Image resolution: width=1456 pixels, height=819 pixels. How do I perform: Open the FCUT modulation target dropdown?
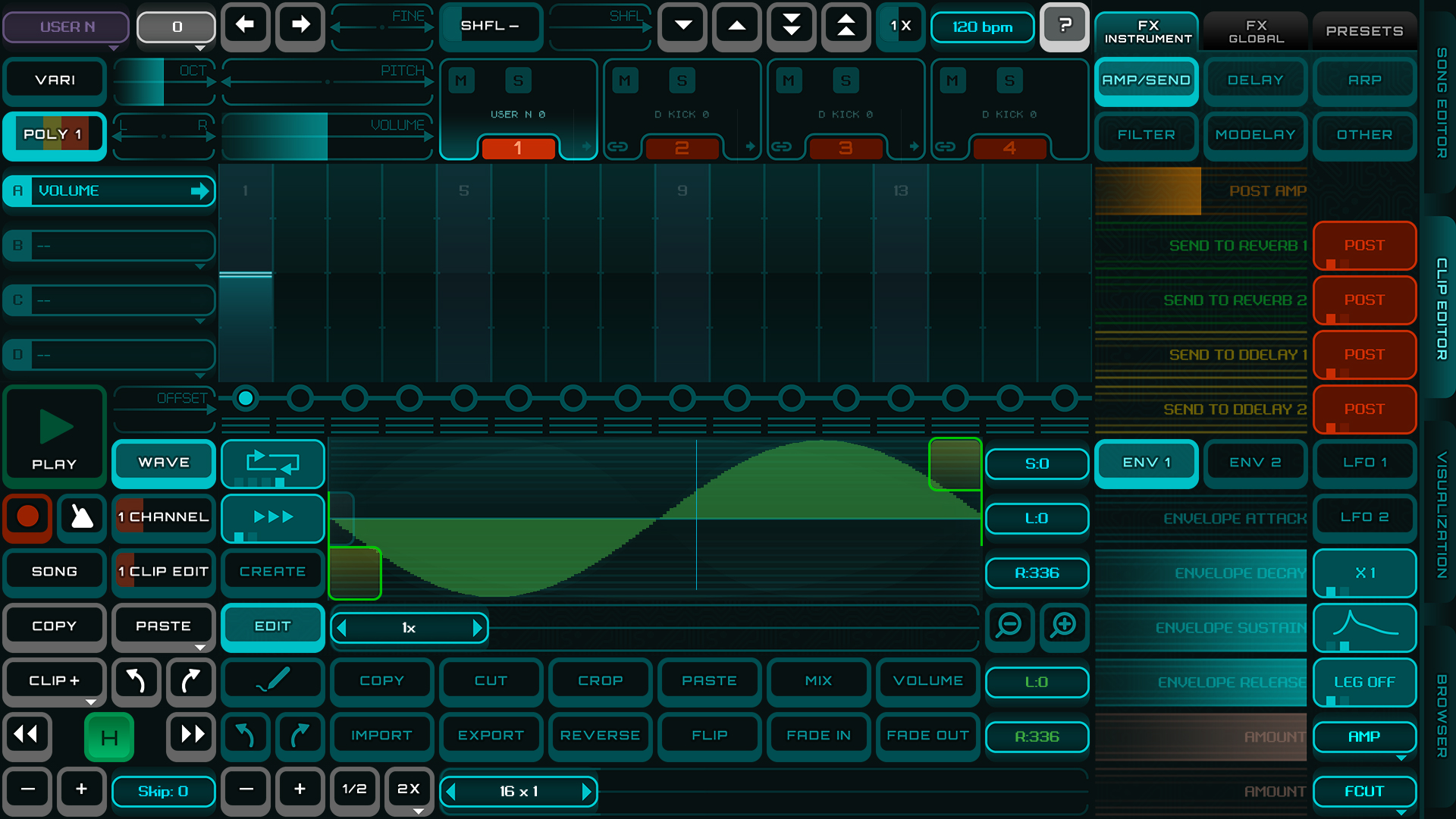pyautogui.click(x=1364, y=792)
